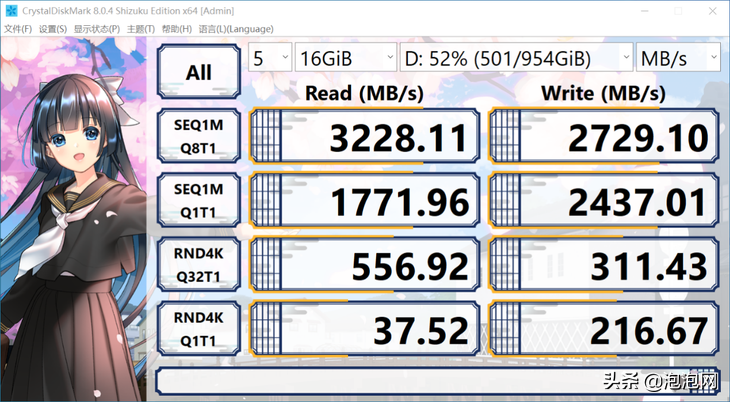Select the 2437.01 write result

604,200
